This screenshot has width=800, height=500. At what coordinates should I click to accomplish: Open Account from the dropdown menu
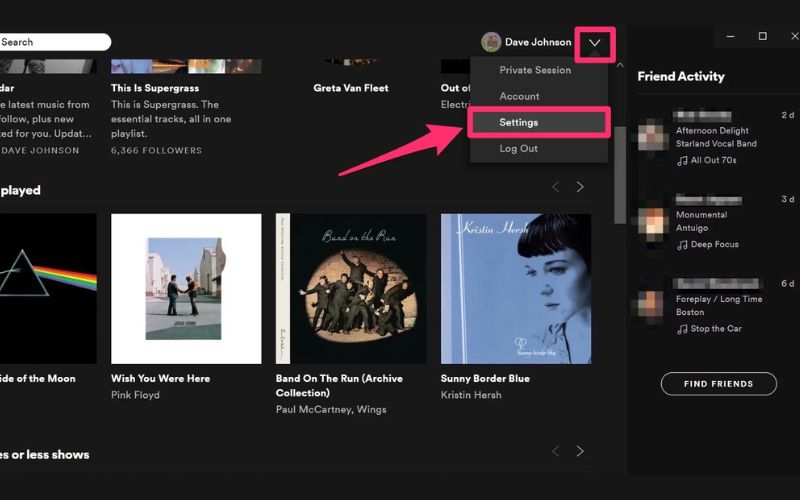pos(519,96)
